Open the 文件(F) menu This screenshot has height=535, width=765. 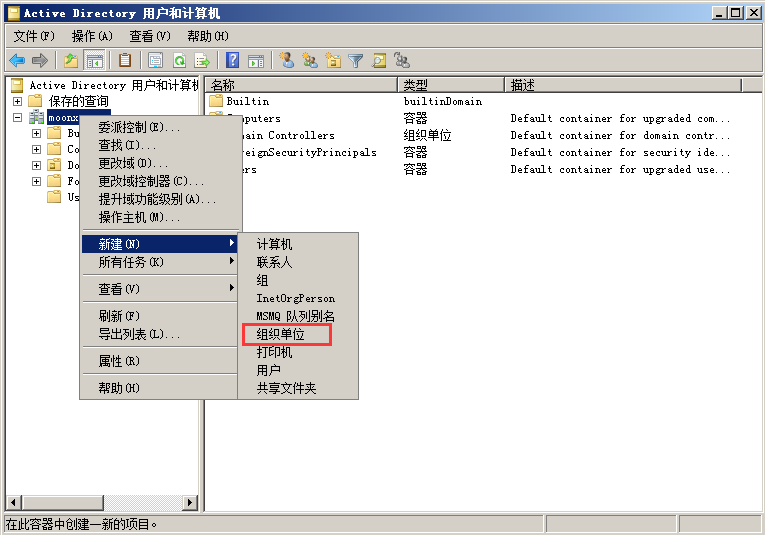click(x=34, y=36)
